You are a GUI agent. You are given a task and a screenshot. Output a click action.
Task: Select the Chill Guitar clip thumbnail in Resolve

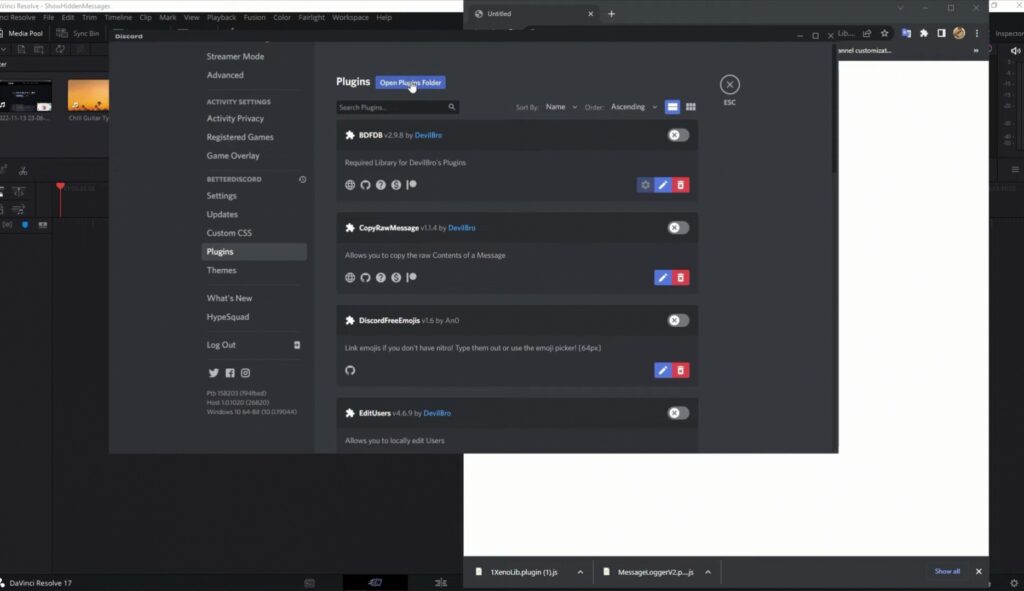88,96
